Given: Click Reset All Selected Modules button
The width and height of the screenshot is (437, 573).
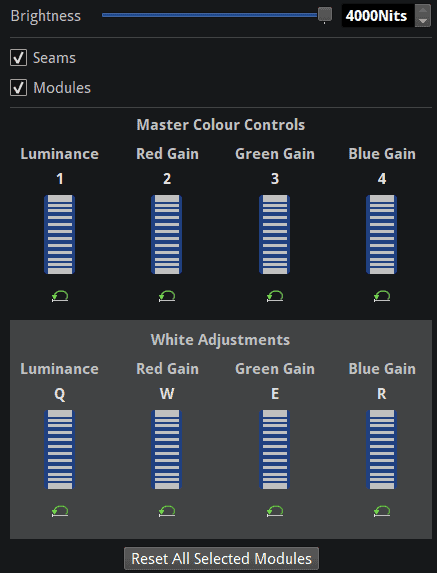Looking at the screenshot, I should point(221,558).
